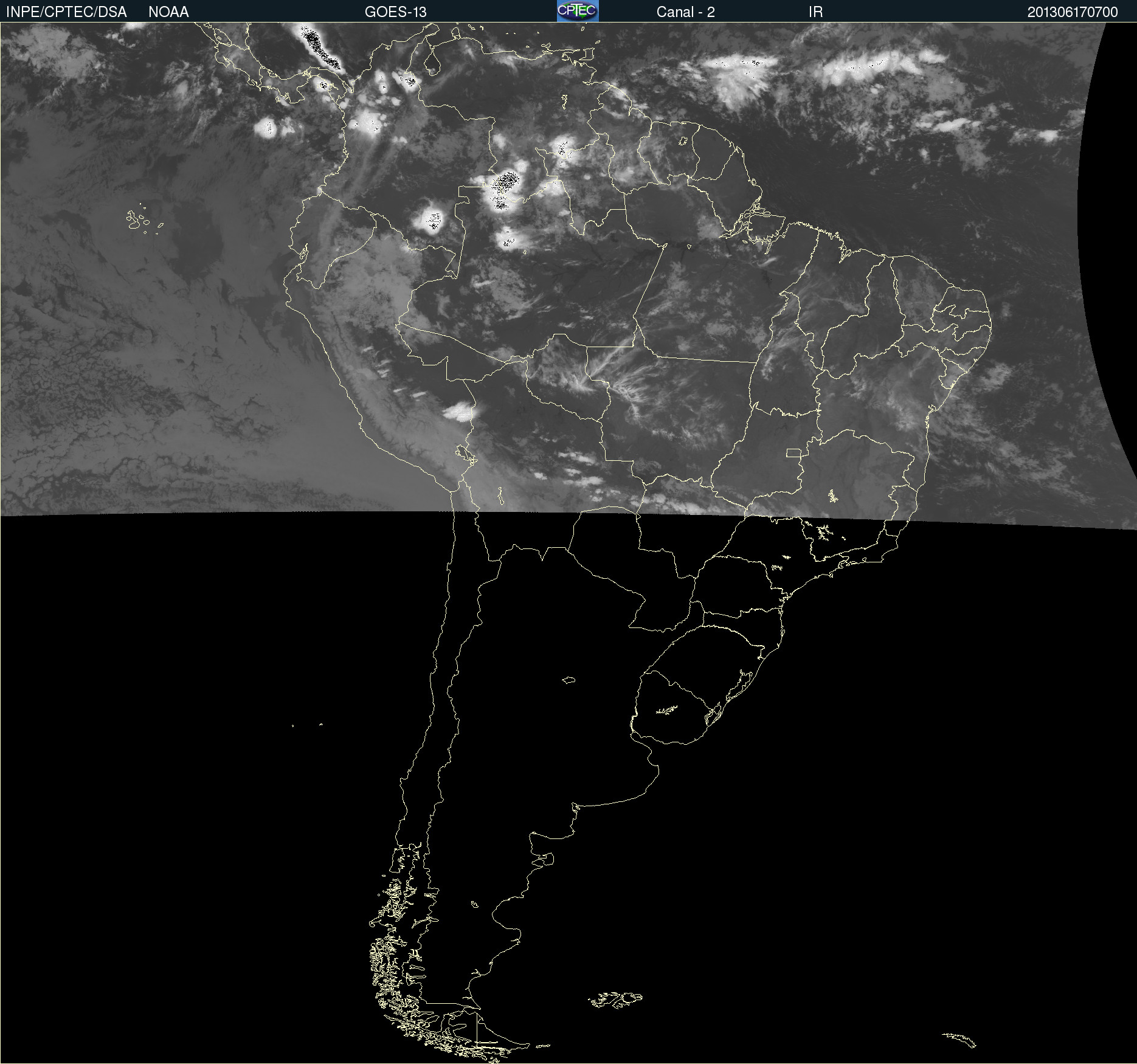Click the NOAA label in the header
Image resolution: width=1137 pixels, height=1064 pixels.
[x=168, y=12]
